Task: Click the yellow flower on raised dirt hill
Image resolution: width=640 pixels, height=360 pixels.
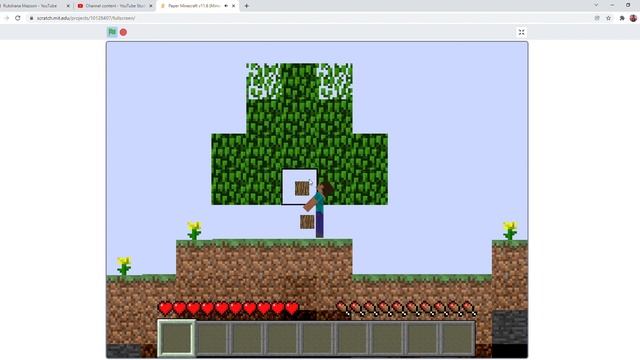Action: (x=194, y=231)
